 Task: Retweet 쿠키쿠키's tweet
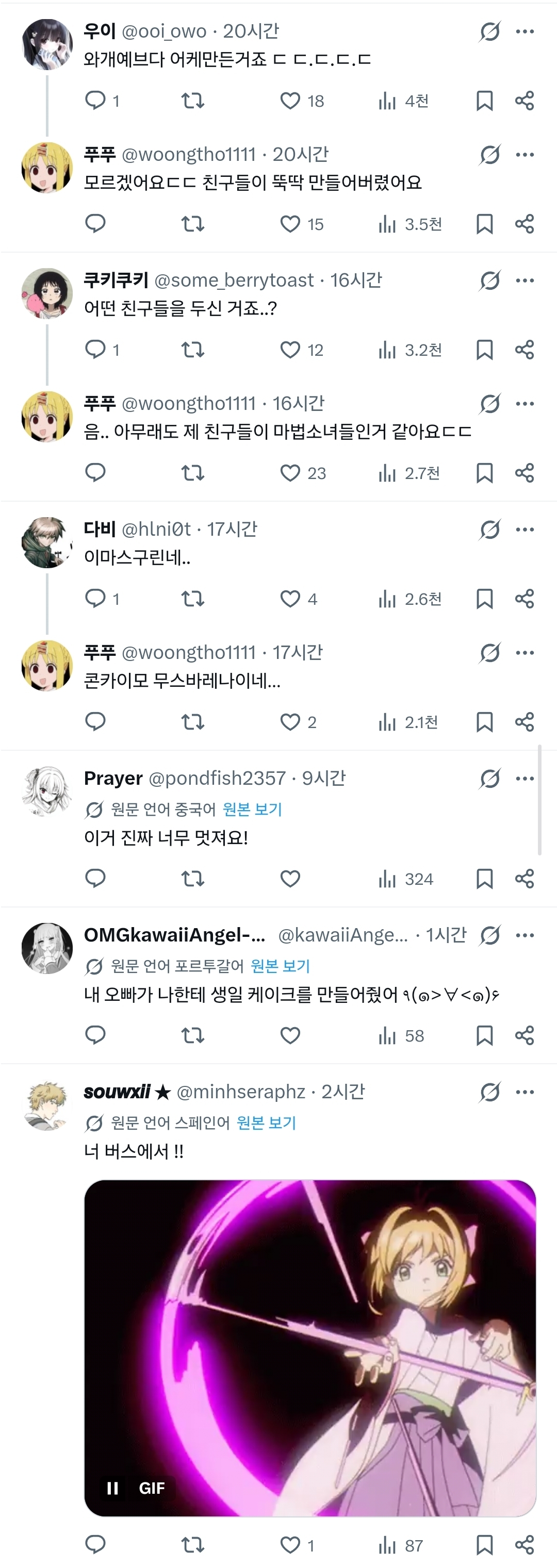point(193,350)
